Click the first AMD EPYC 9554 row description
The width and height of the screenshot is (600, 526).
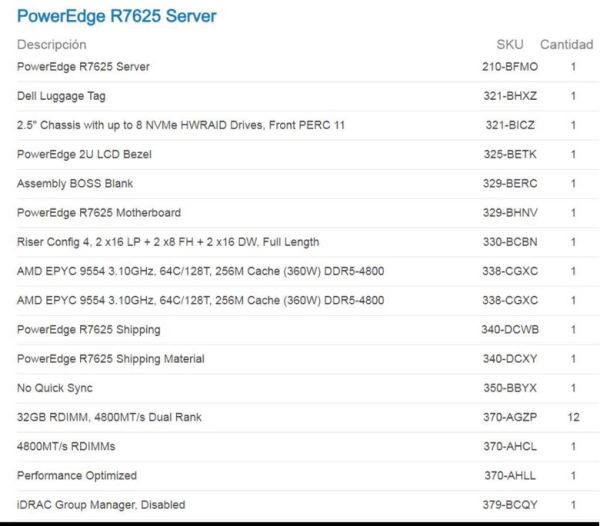click(x=200, y=271)
